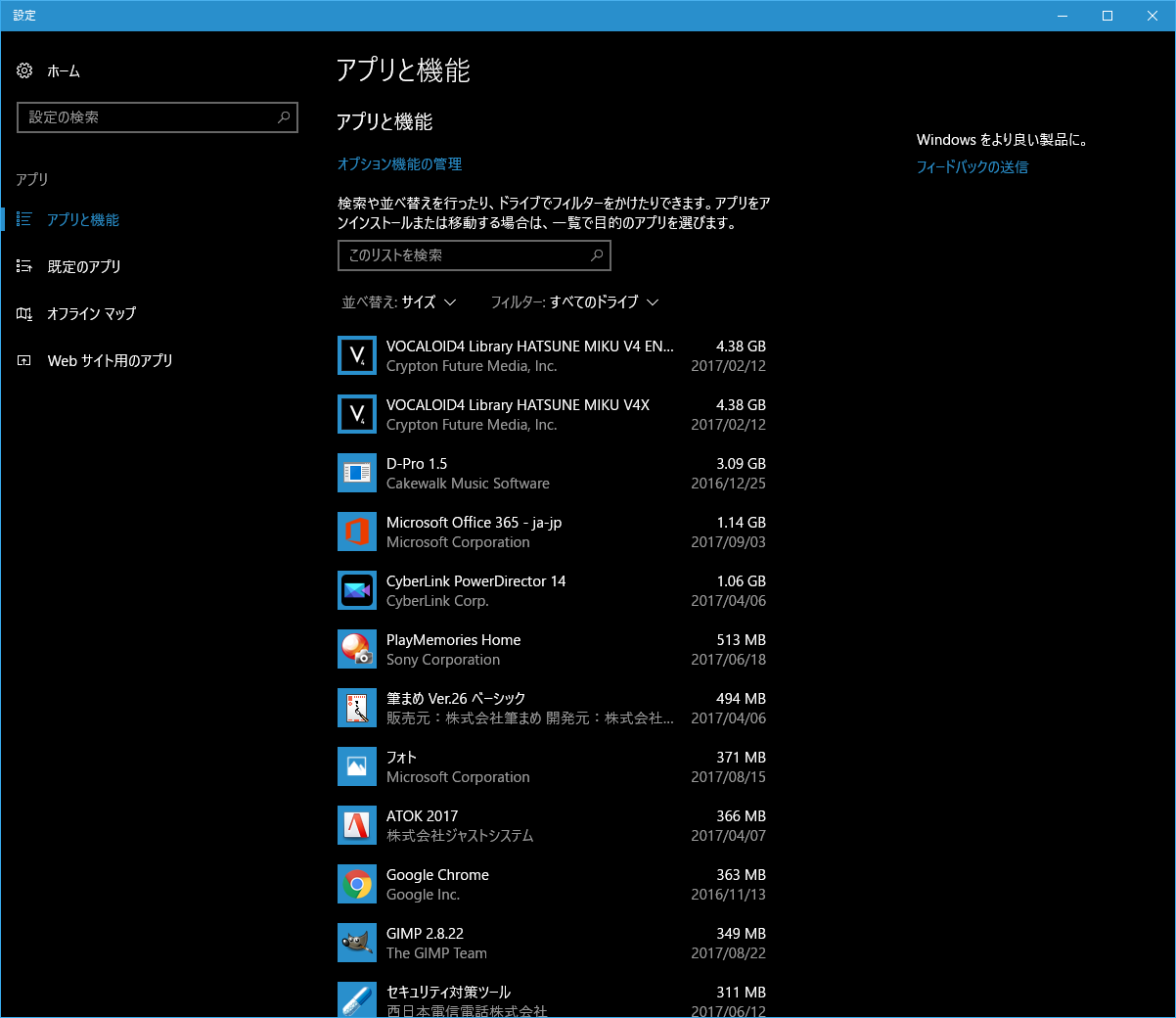Click the ATOK 2017 app icon
Viewport: 1176px width, 1018px height.
tap(357, 825)
